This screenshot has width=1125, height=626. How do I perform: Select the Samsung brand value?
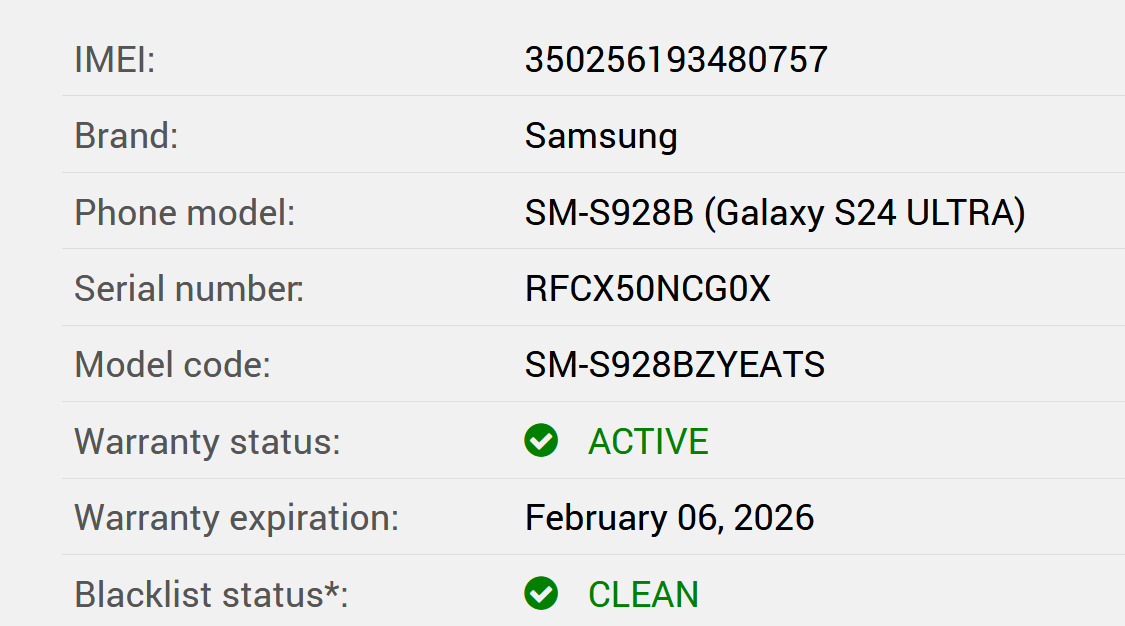tap(601, 136)
